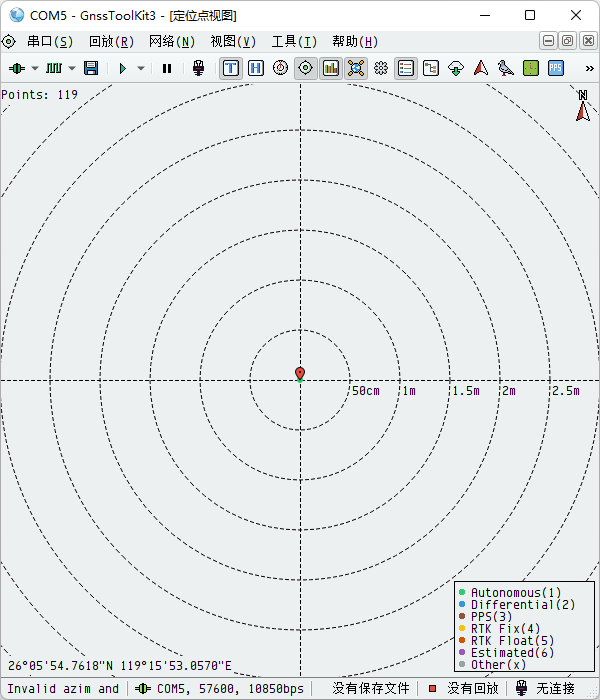
Task: Minimize the inner document window
Action: pos(549,41)
